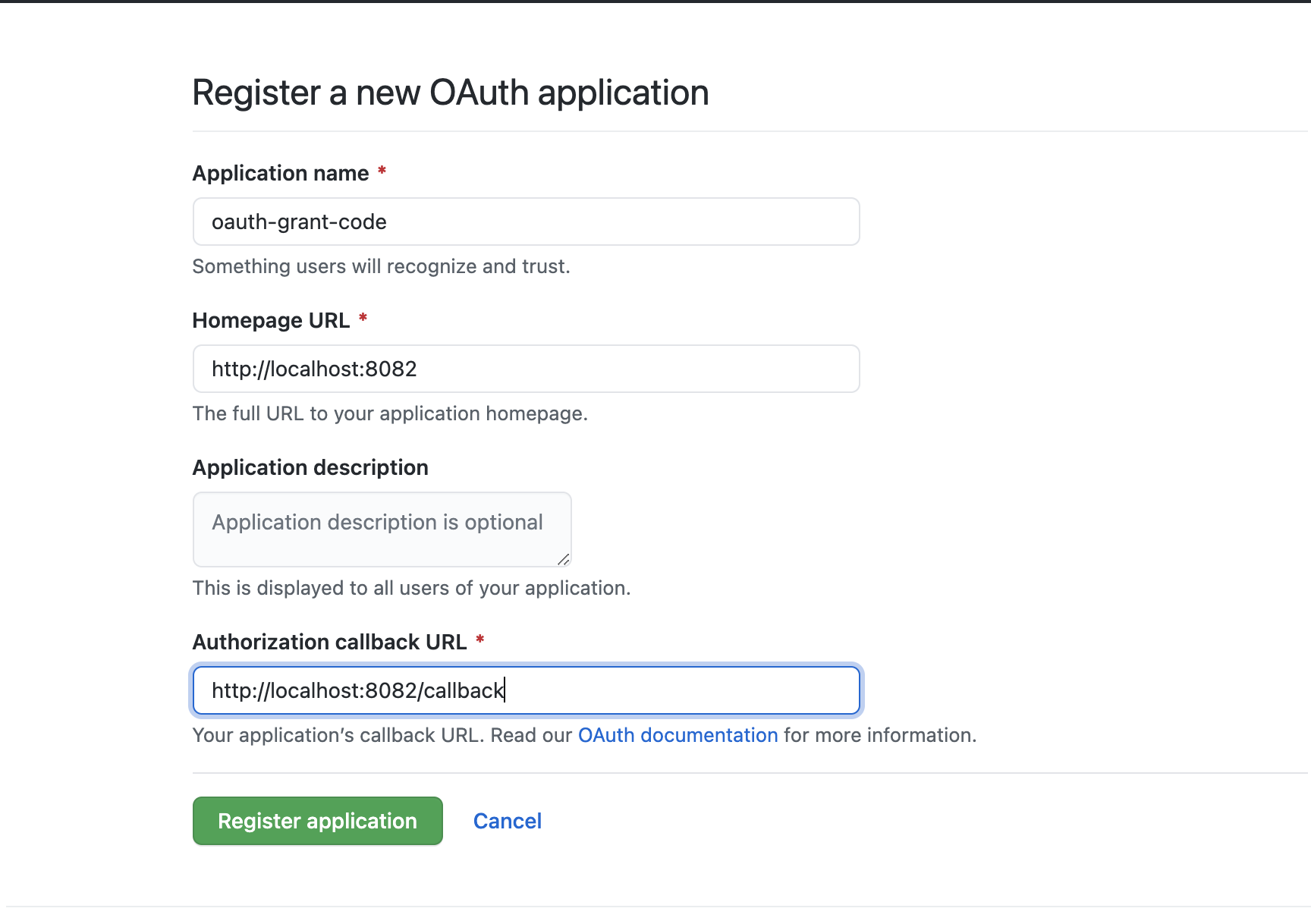Click the "Application name" label
Image resolution: width=1311 pixels, height=924 pixels.
pyautogui.click(x=281, y=173)
